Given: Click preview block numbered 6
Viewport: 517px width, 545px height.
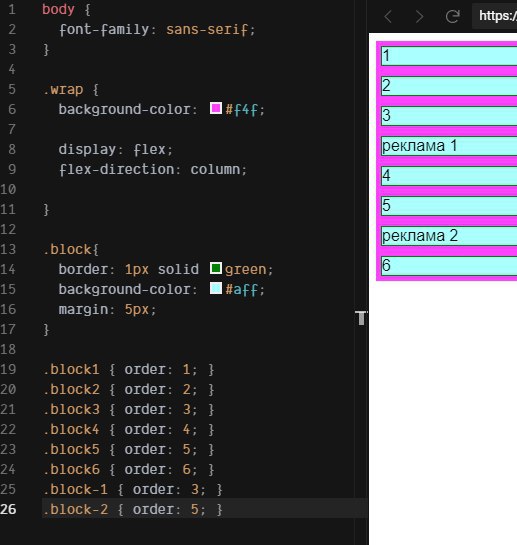Looking at the screenshot, I should click(449, 266).
